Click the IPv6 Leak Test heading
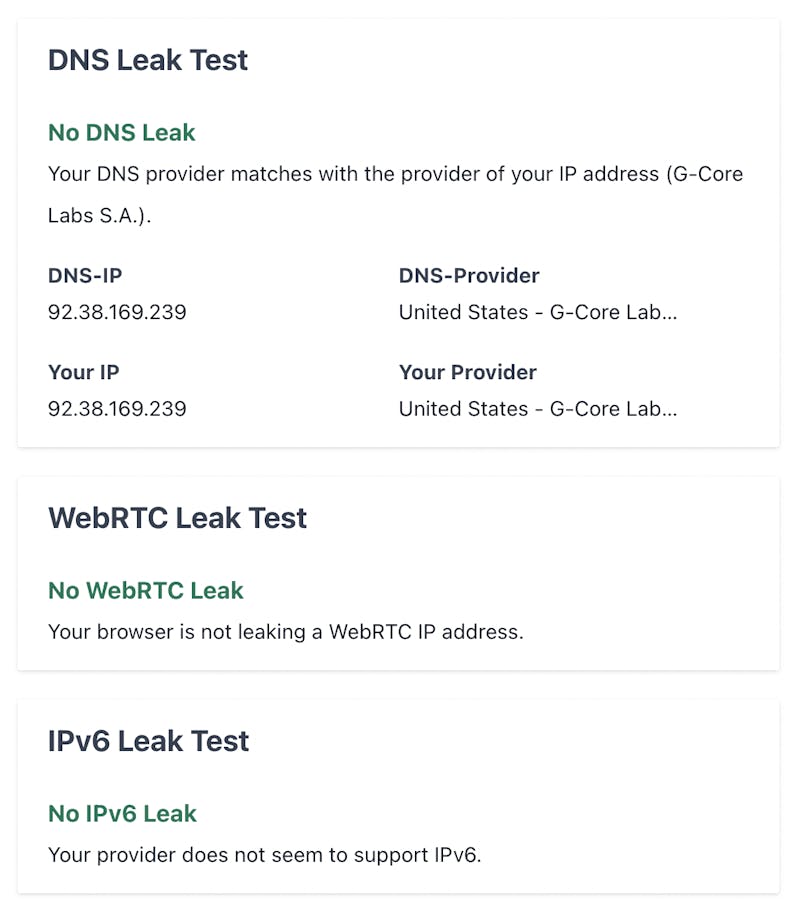Screen dimensions: 800x914 tap(148, 741)
